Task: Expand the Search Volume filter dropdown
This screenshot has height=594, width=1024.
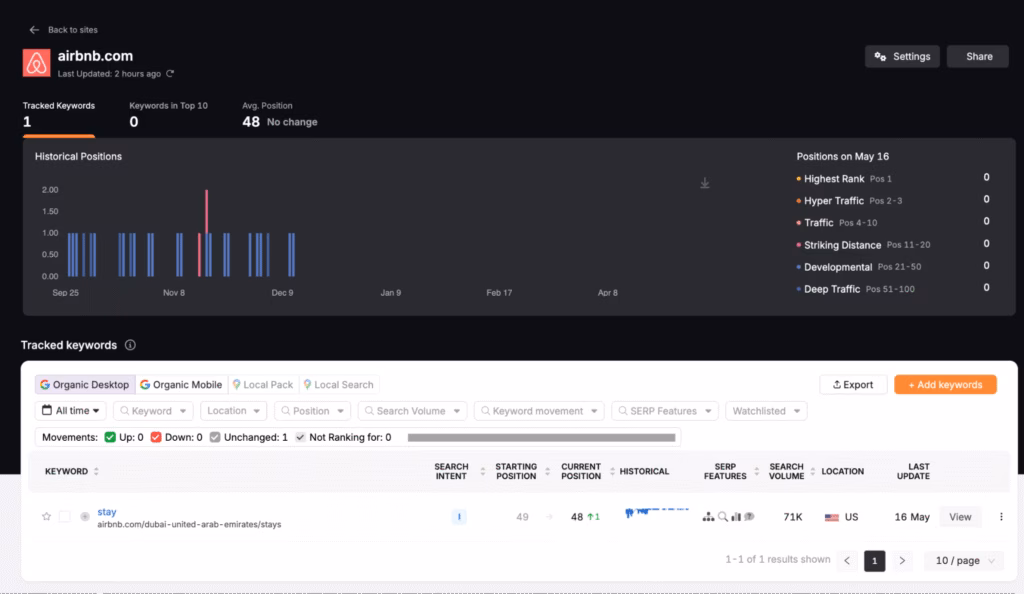Action: (412, 411)
